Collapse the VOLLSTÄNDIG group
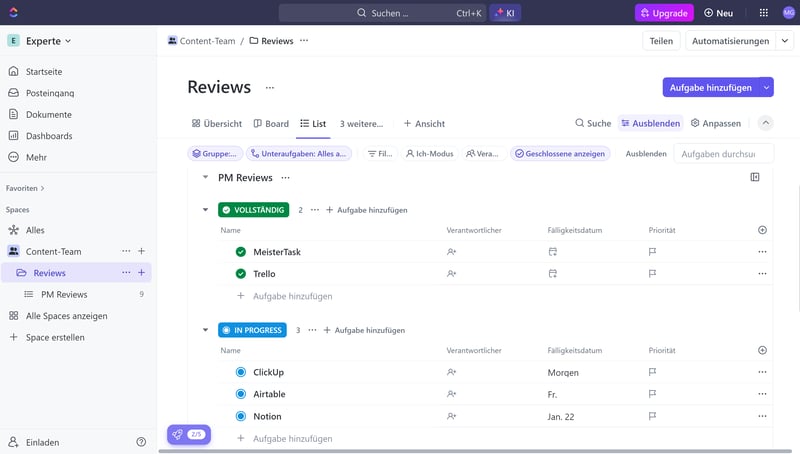Image resolution: width=800 pixels, height=454 pixels. point(205,210)
